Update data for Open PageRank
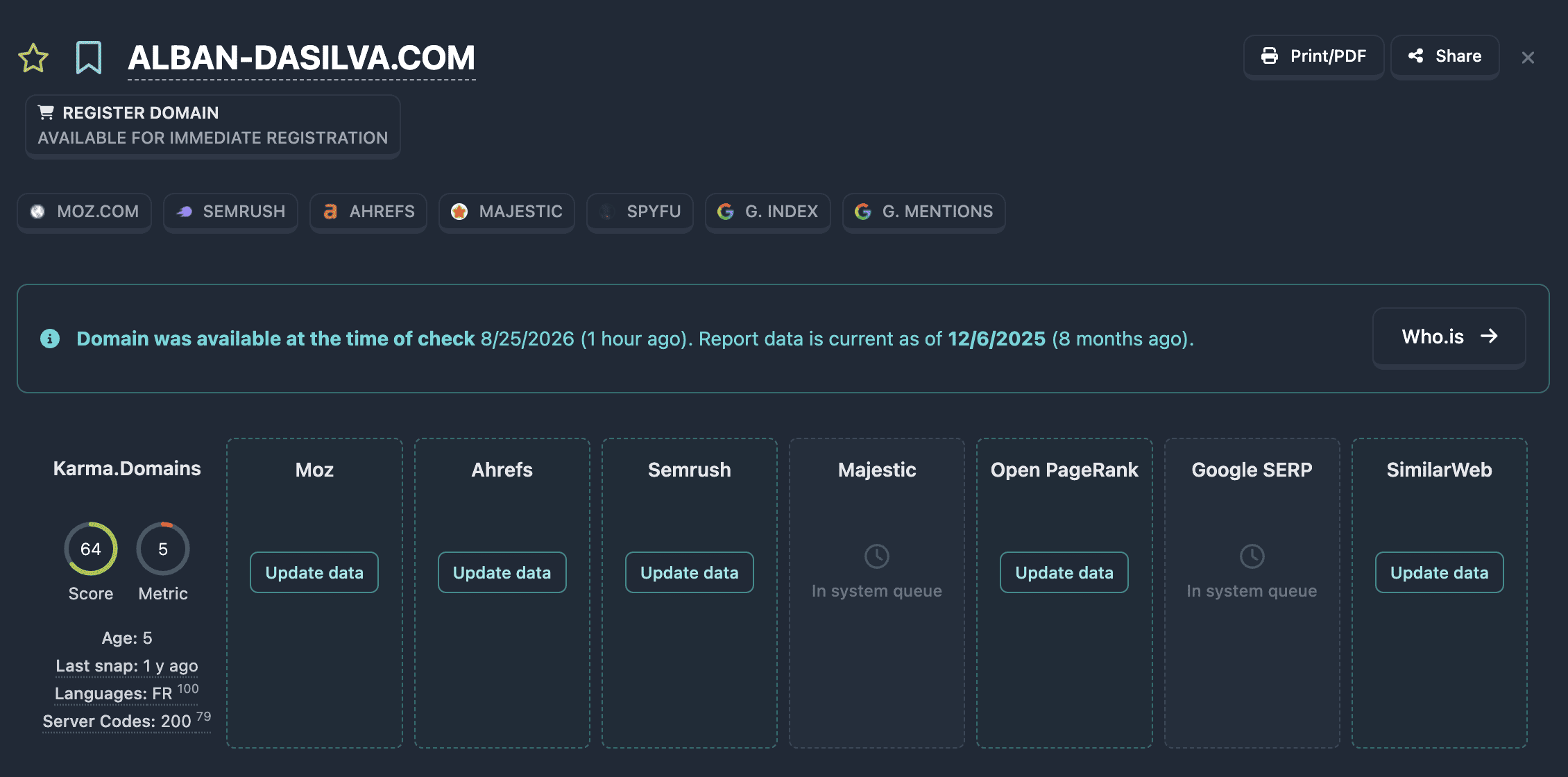 click(1064, 572)
